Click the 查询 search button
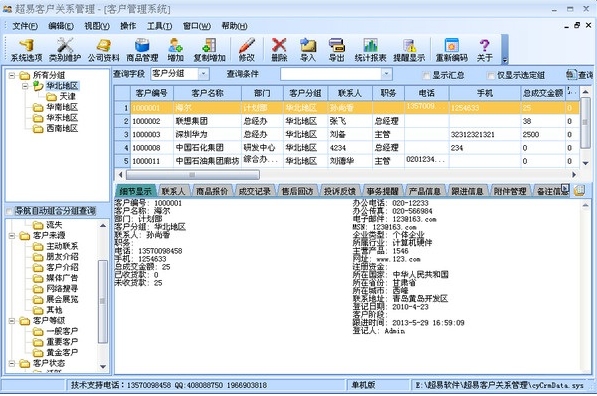The height and width of the screenshot is (396, 597). click(580, 75)
